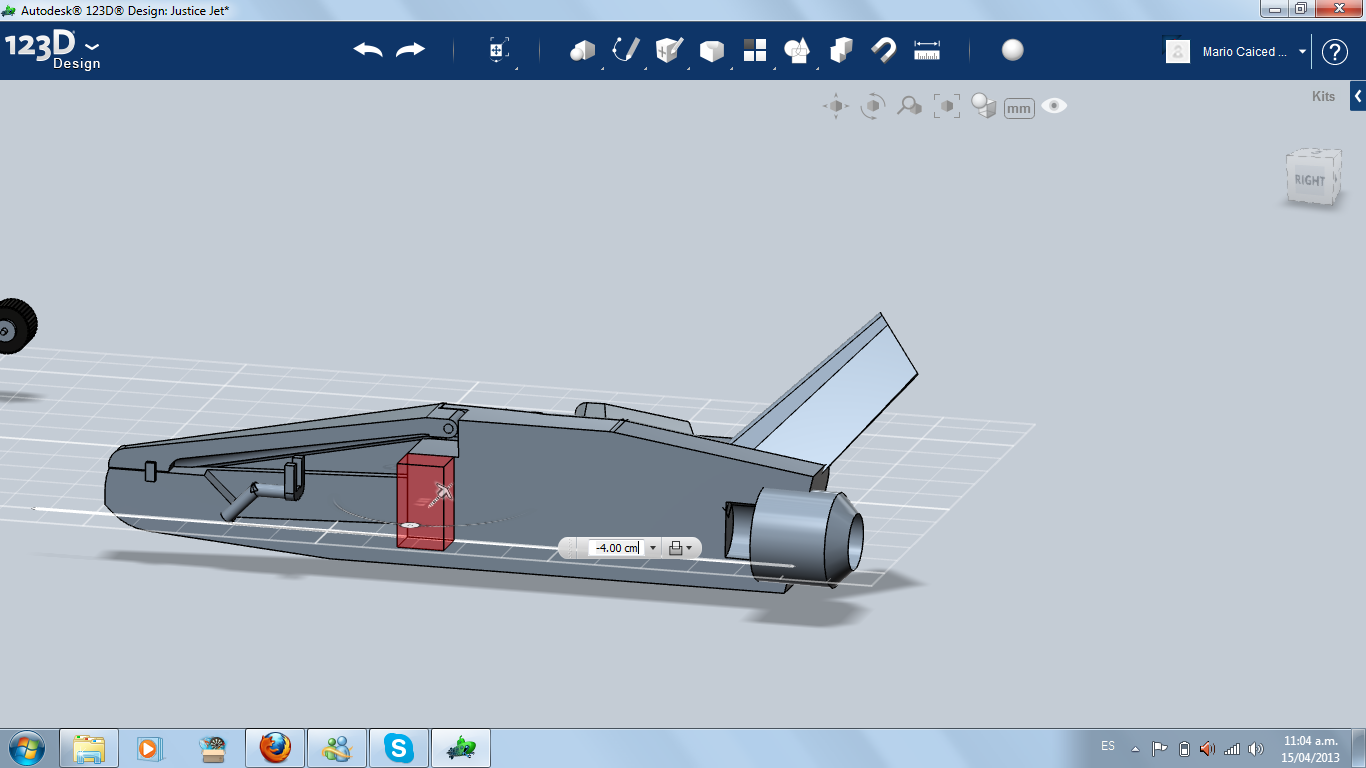Open the Transform tool menu
The width and height of the screenshot is (1366, 768).
pos(499,50)
